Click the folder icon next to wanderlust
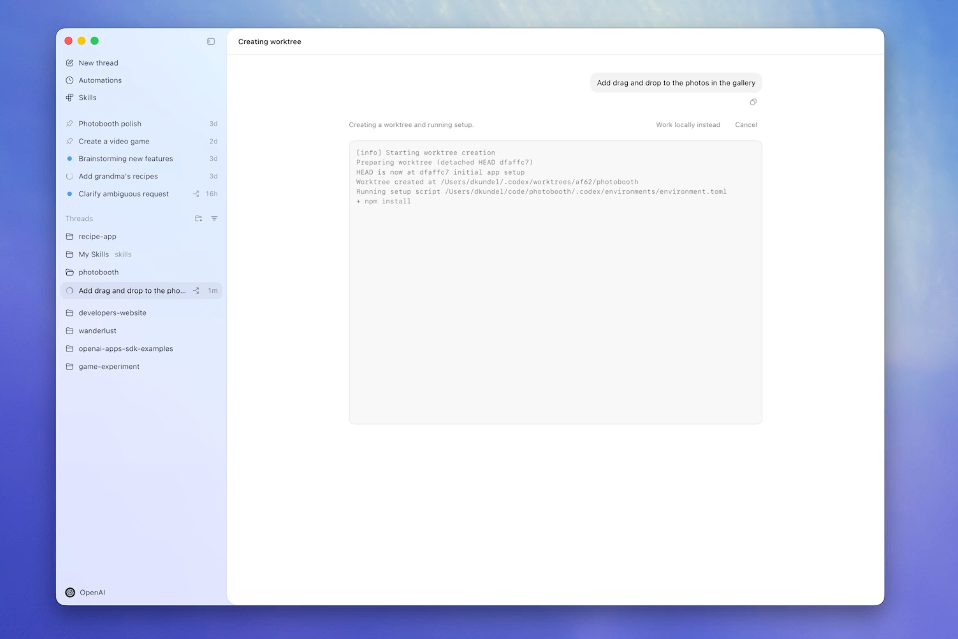 (x=70, y=331)
